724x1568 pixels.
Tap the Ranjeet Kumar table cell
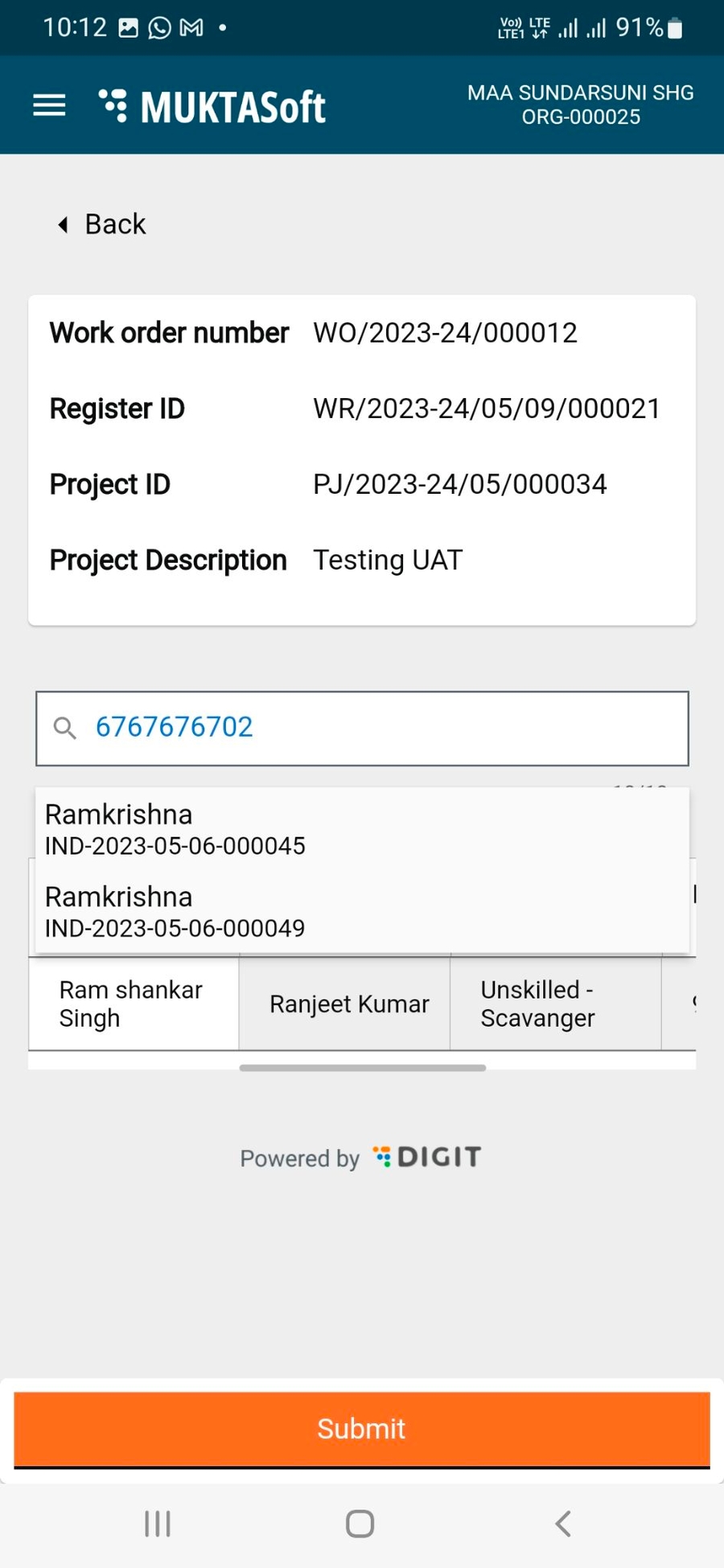click(x=349, y=1004)
